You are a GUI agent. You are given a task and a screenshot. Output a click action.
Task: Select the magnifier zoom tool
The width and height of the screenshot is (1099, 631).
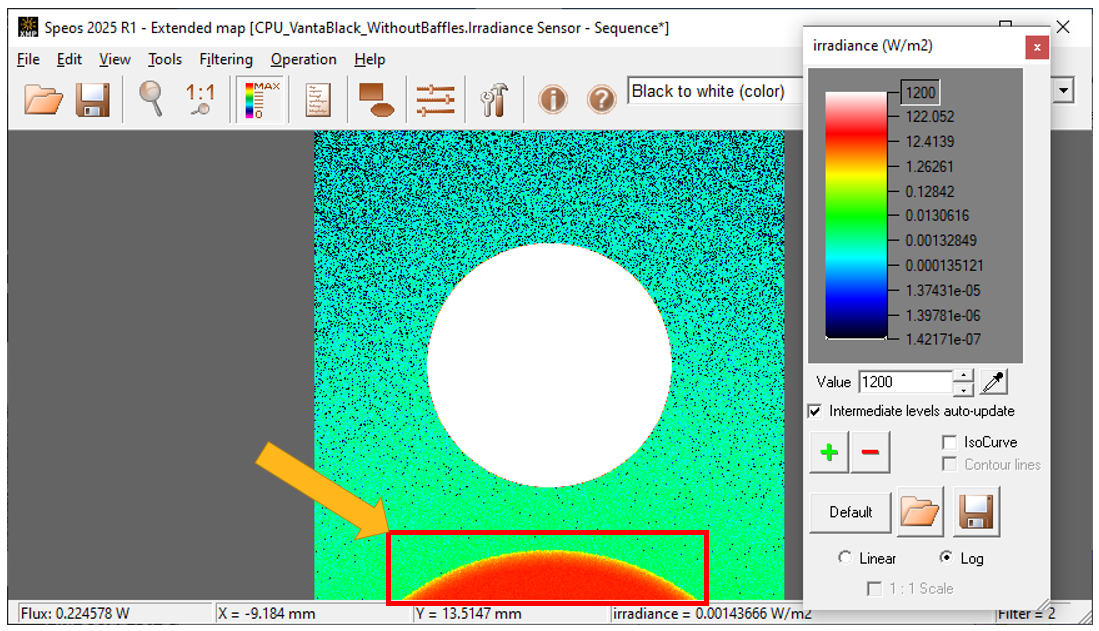(x=151, y=98)
